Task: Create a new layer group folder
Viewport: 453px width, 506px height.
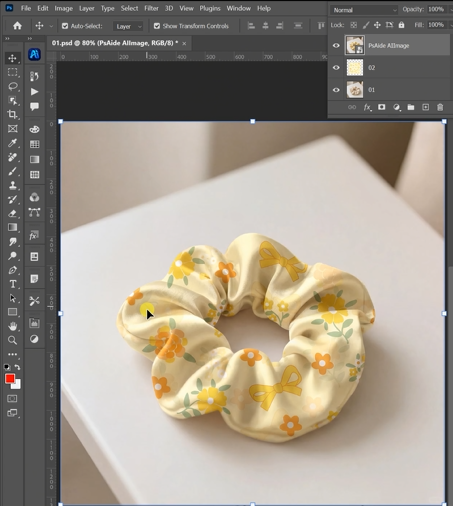Action: click(411, 107)
